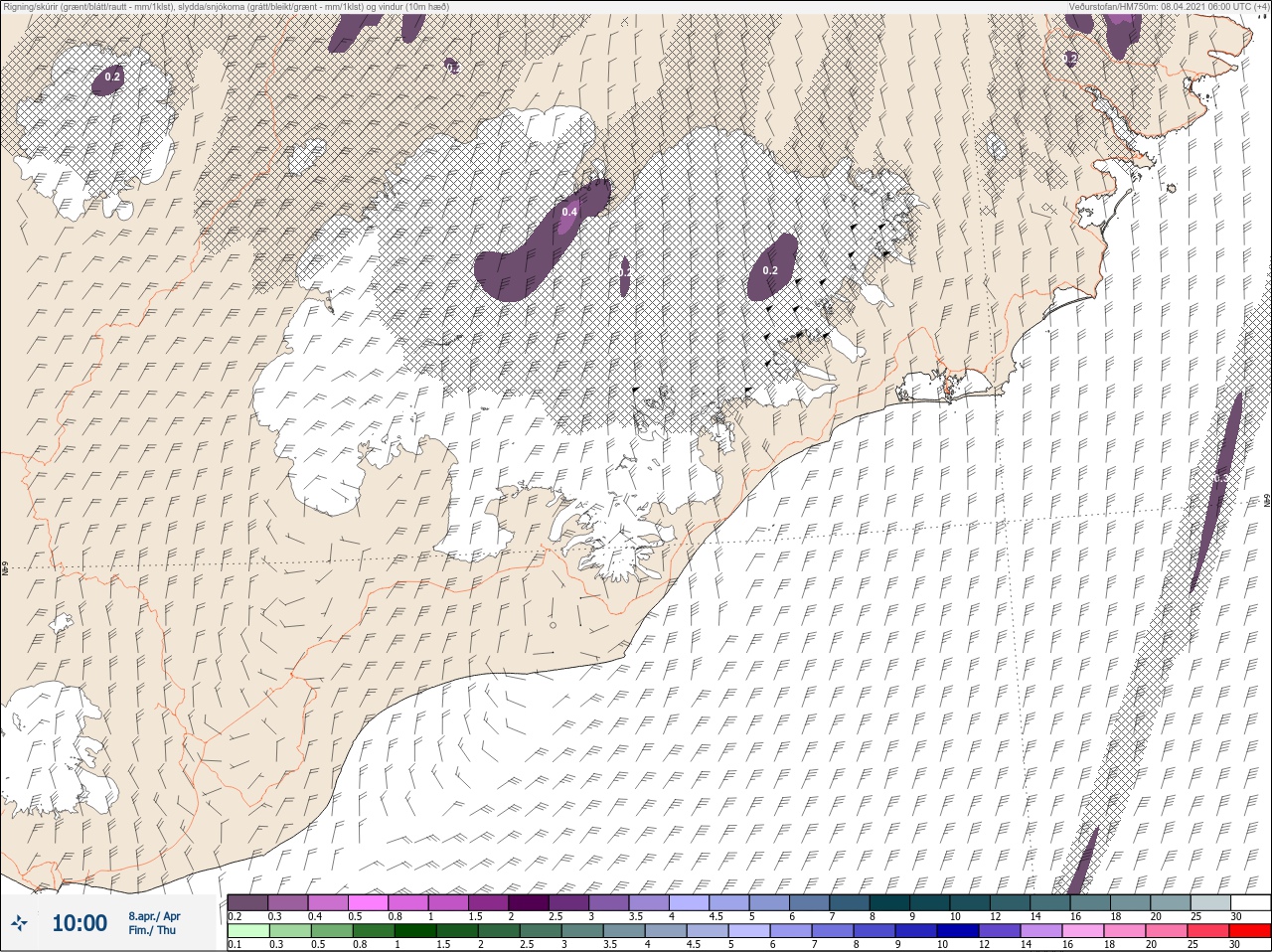Click the weekday text 'Fim./ Thu'
This screenshot has height=952, width=1272.
coord(151,930)
